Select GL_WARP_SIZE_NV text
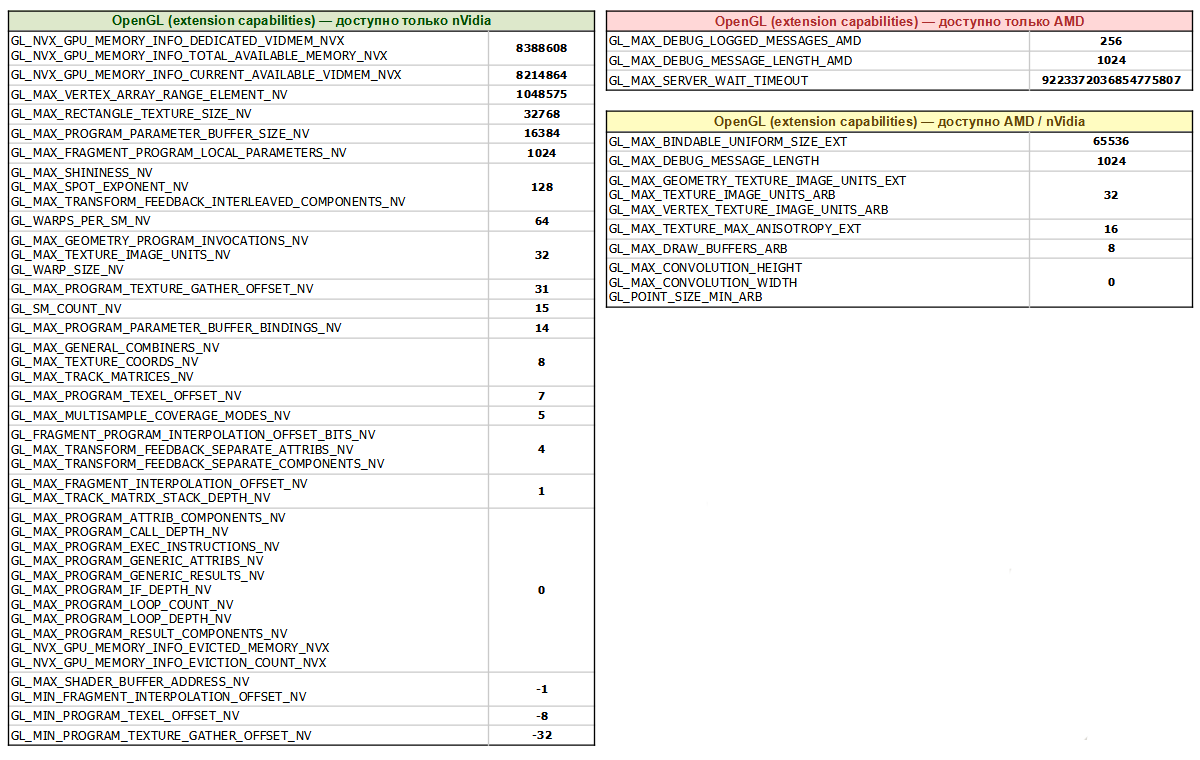Viewport: 1200px width, 760px height. (67, 270)
